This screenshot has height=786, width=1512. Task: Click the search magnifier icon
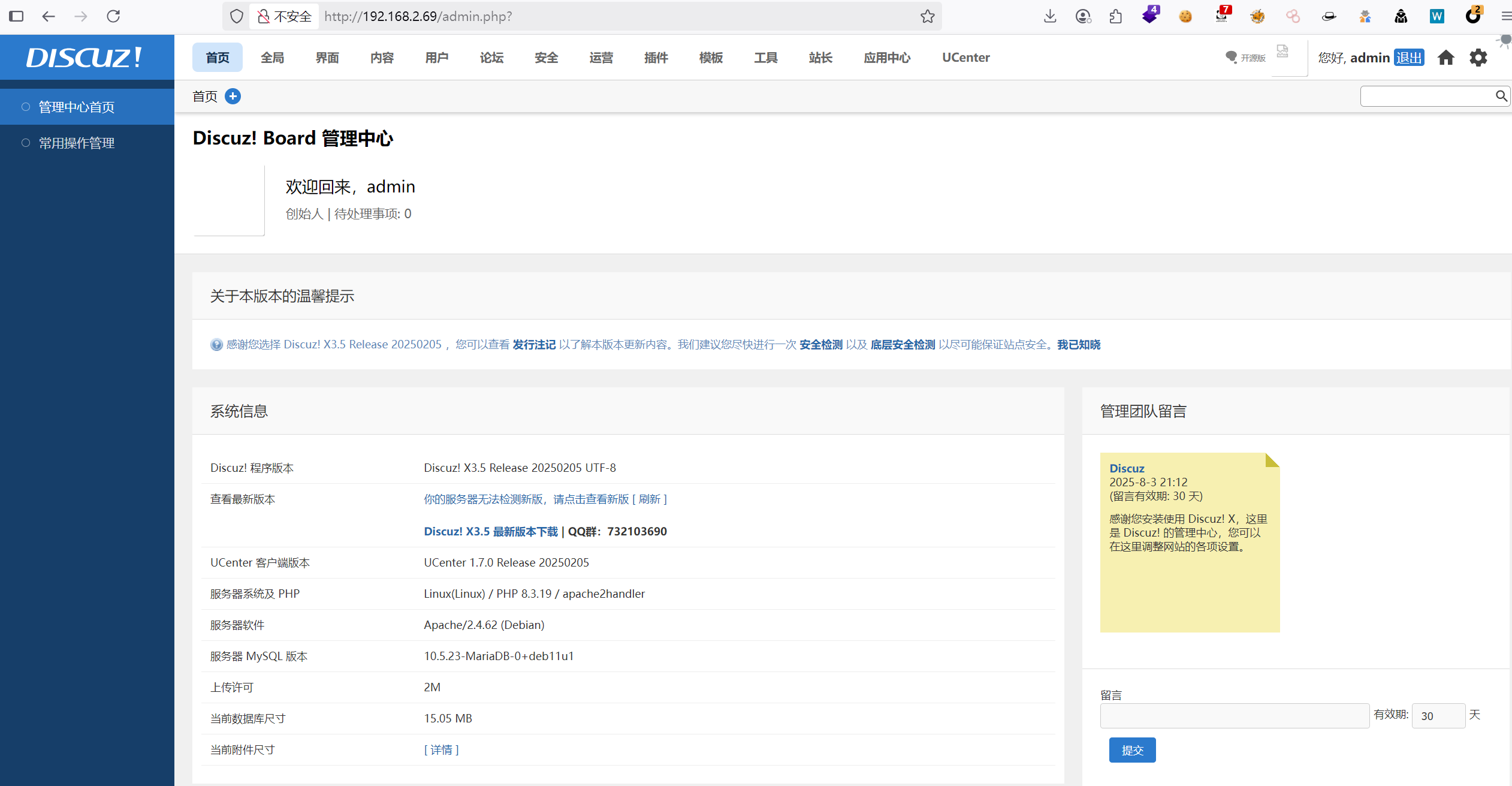(x=1501, y=96)
